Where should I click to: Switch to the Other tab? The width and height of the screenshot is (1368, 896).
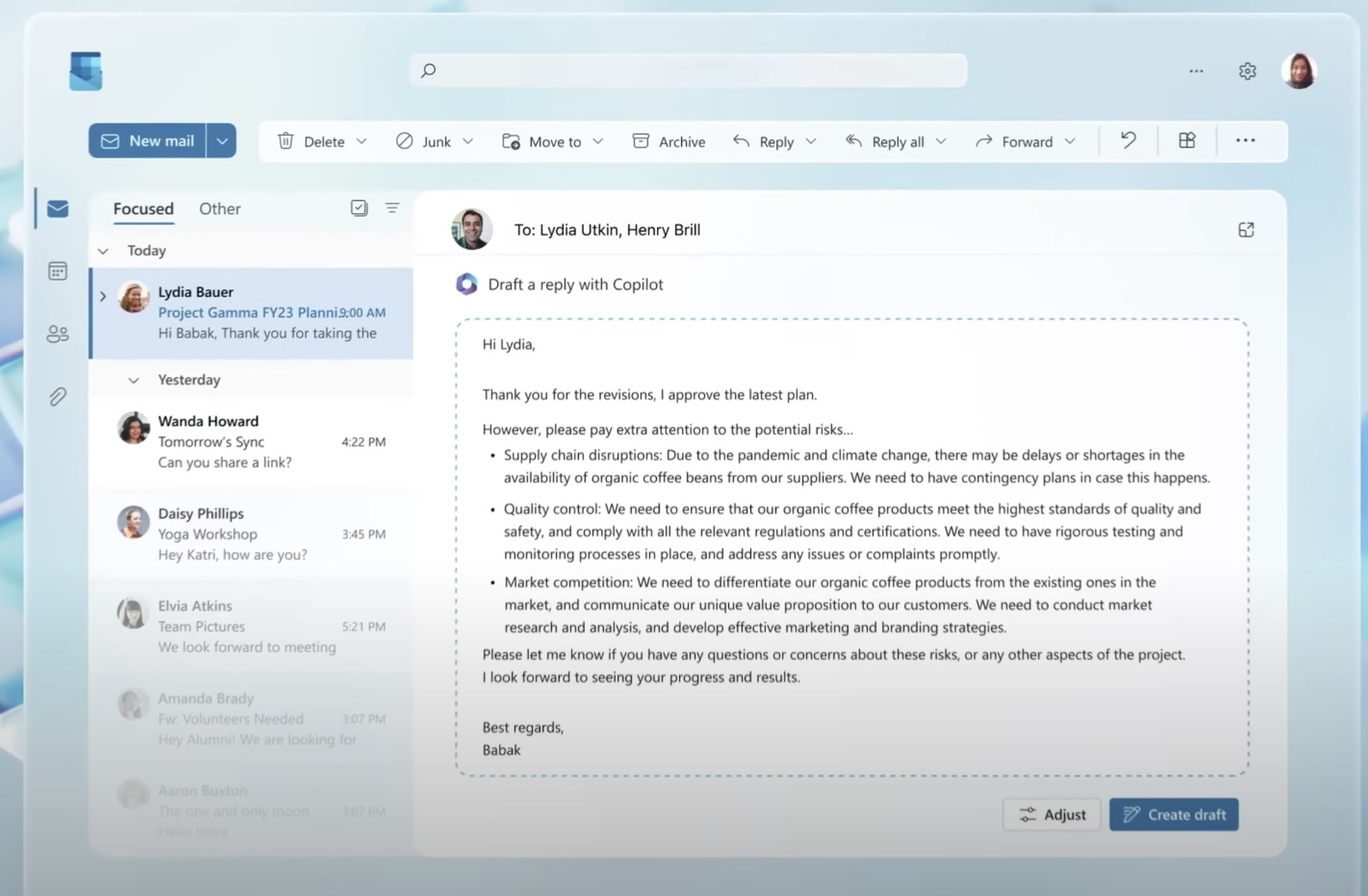click(219, 209)
